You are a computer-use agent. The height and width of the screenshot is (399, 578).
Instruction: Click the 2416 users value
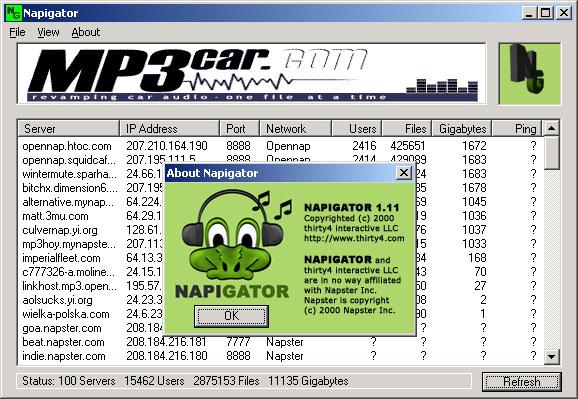coord(364,146)
